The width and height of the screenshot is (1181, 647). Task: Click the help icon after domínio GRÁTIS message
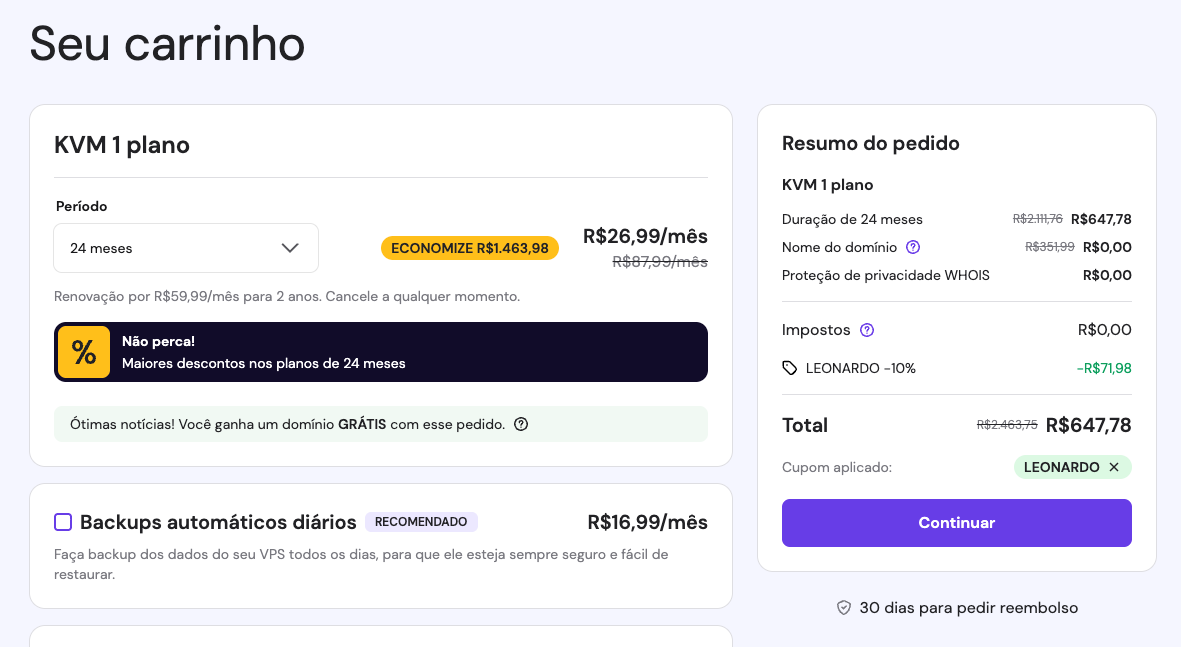click(520, 424)
